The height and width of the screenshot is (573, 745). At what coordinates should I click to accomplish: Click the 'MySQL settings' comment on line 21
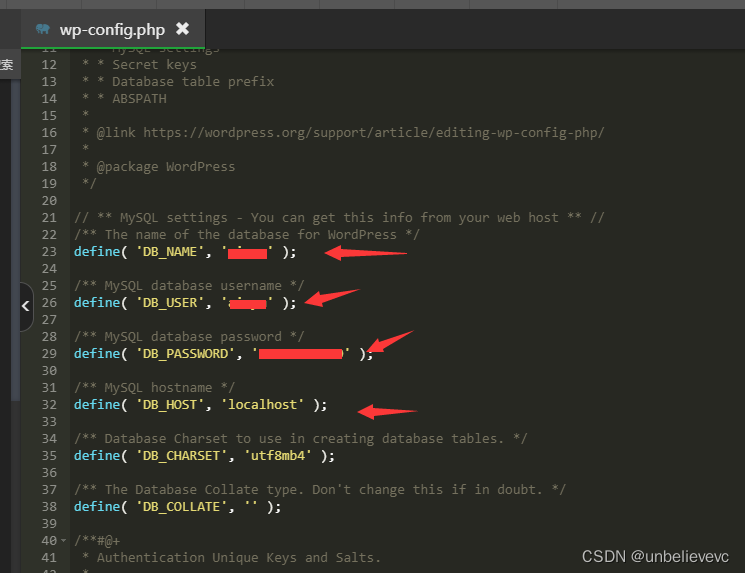(339, 218)
